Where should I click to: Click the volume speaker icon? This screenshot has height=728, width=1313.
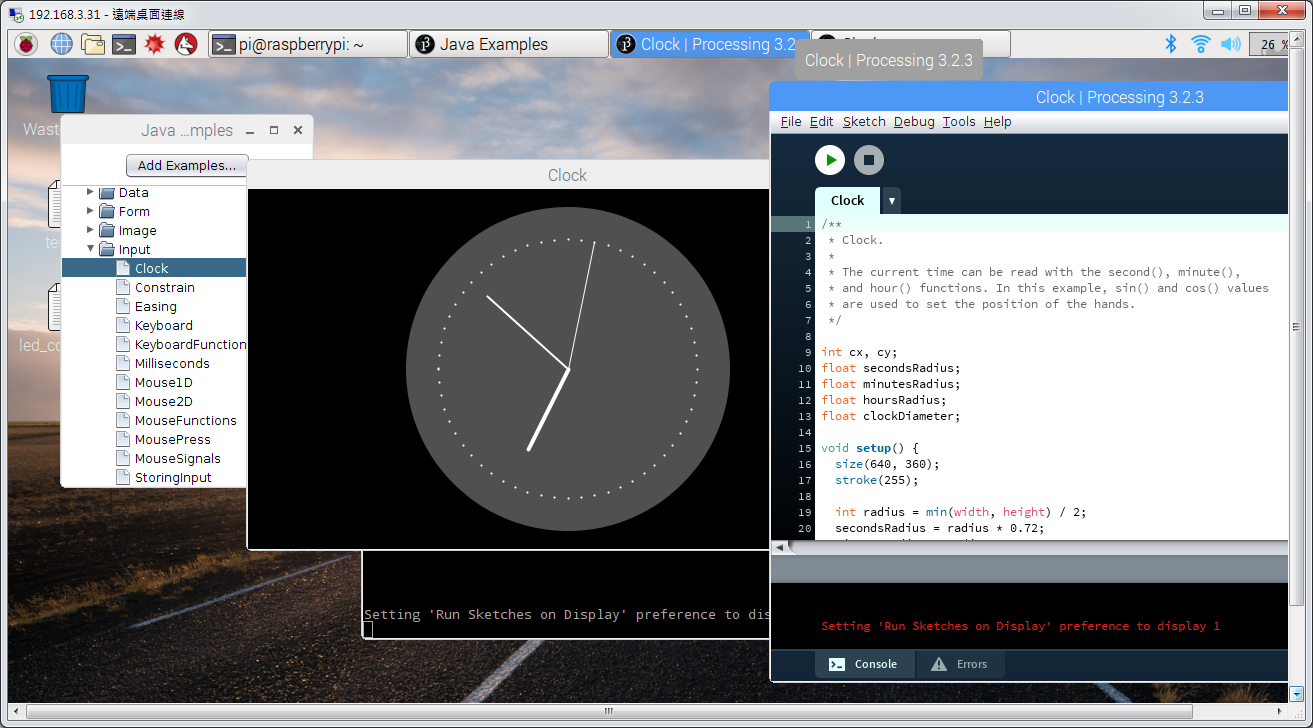point(1230,44)
